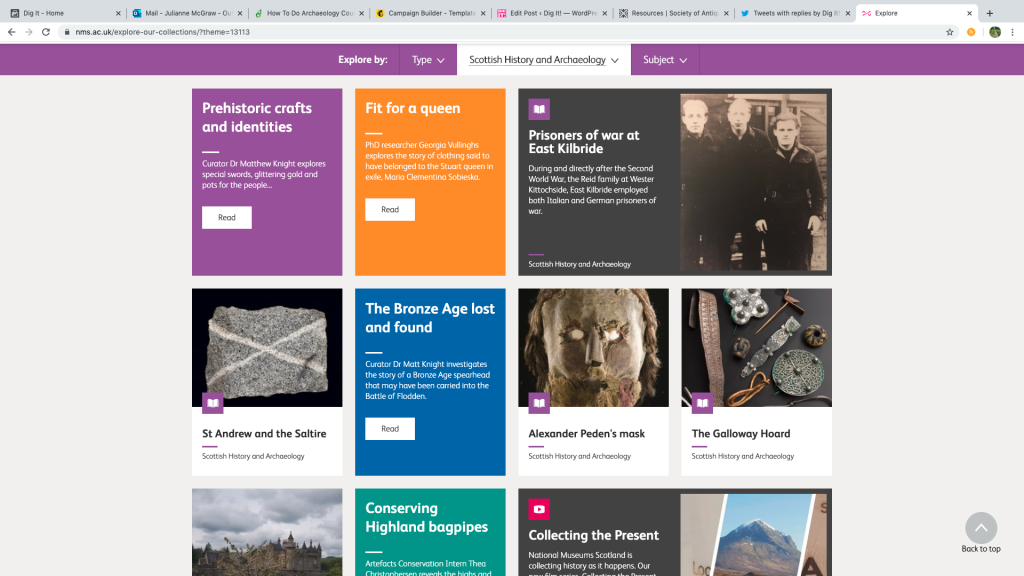
Task: Switch to Campaign Builder tab
Action: [x=430, y=13]
